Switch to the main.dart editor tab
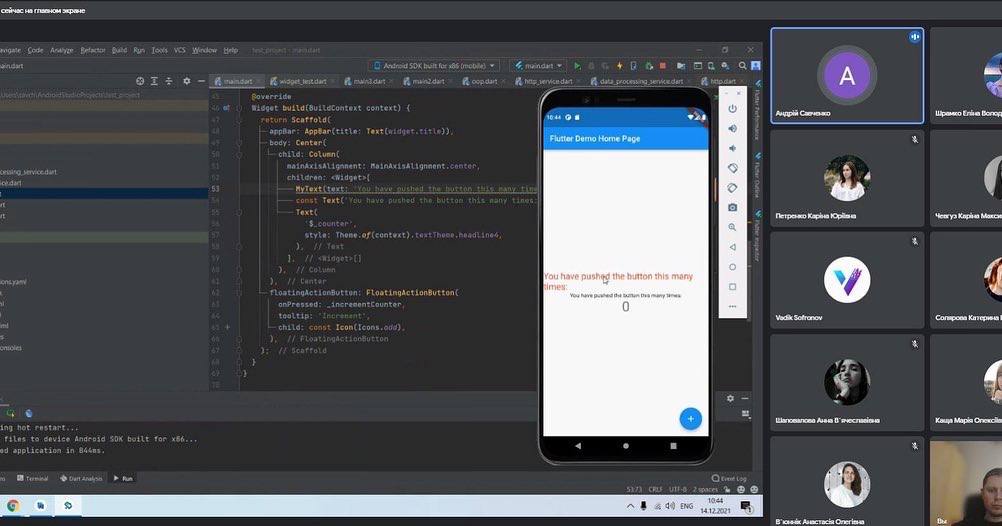 click(237, 81)
